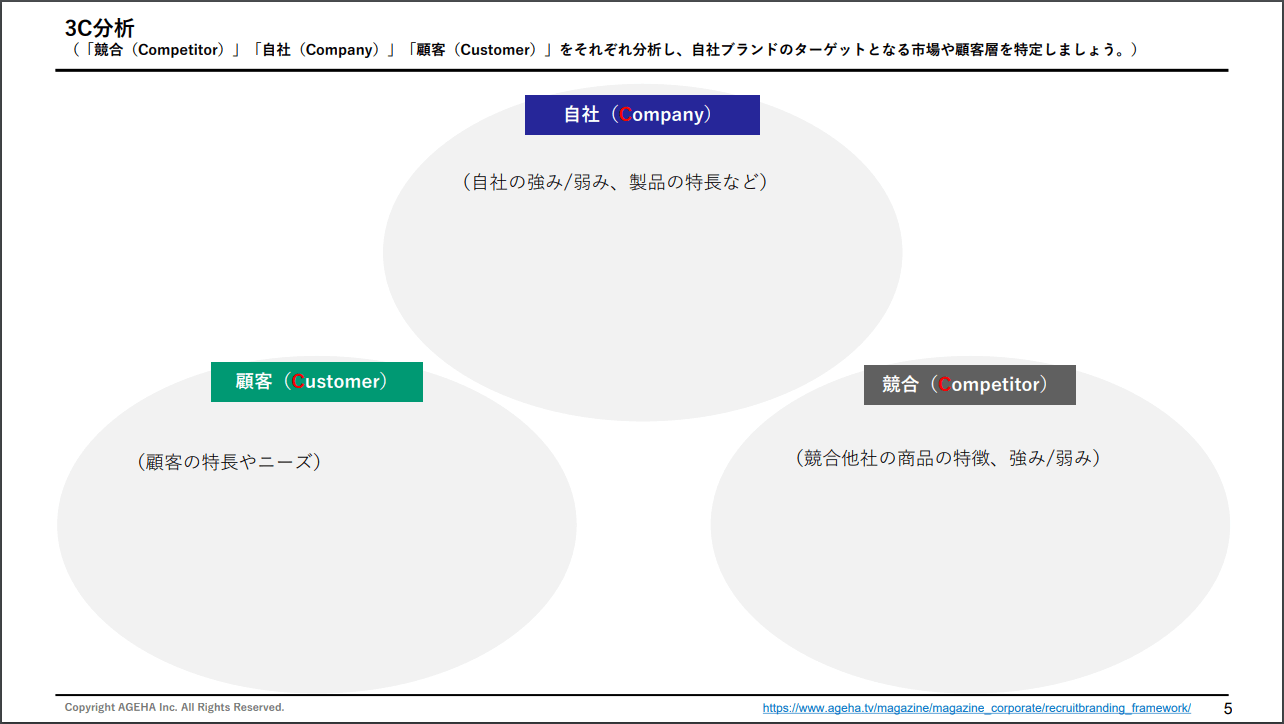Select the 自社（Company） blue label

(642, 115)
